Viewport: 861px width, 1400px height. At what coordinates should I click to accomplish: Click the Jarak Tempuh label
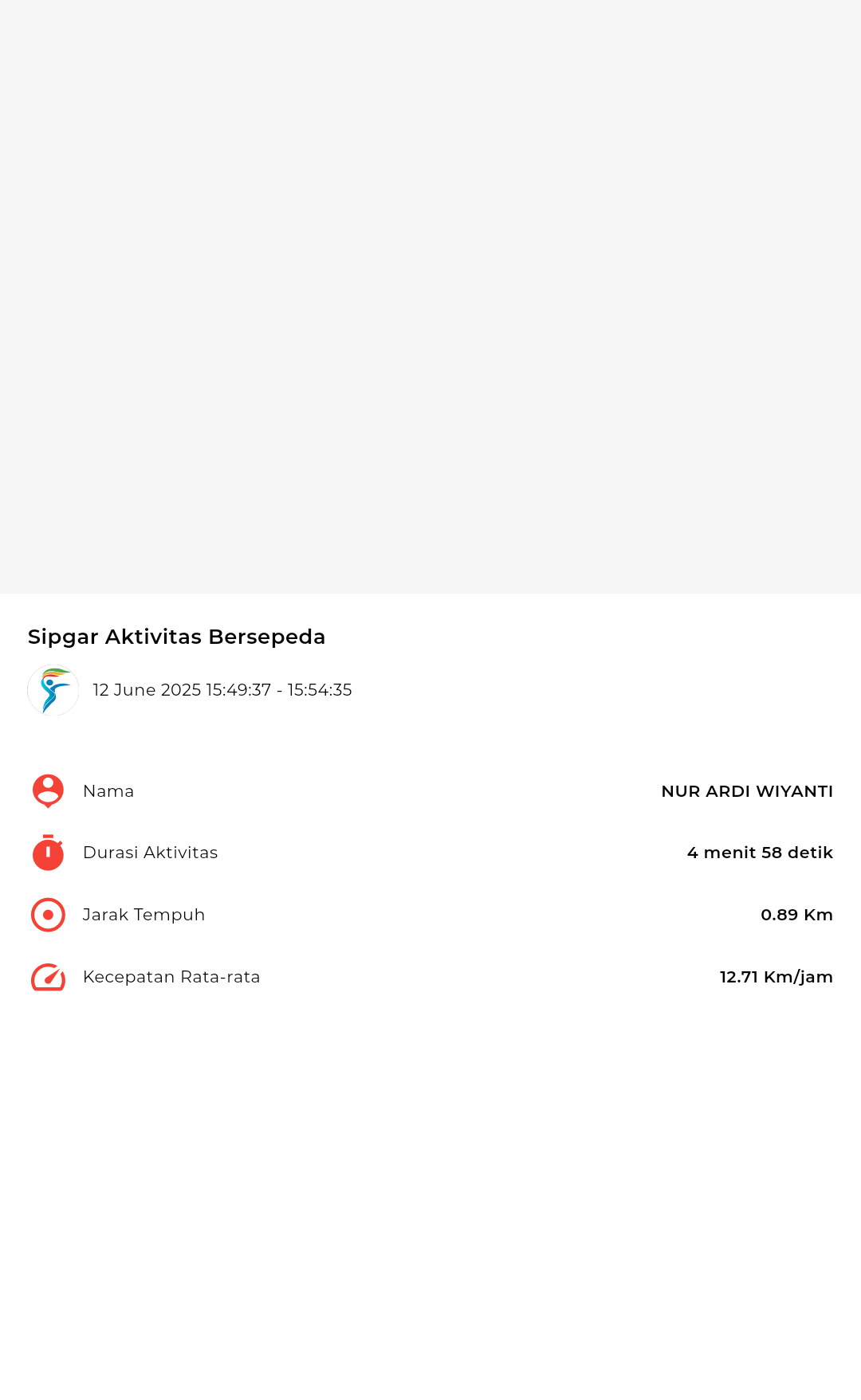pos(144,915)
